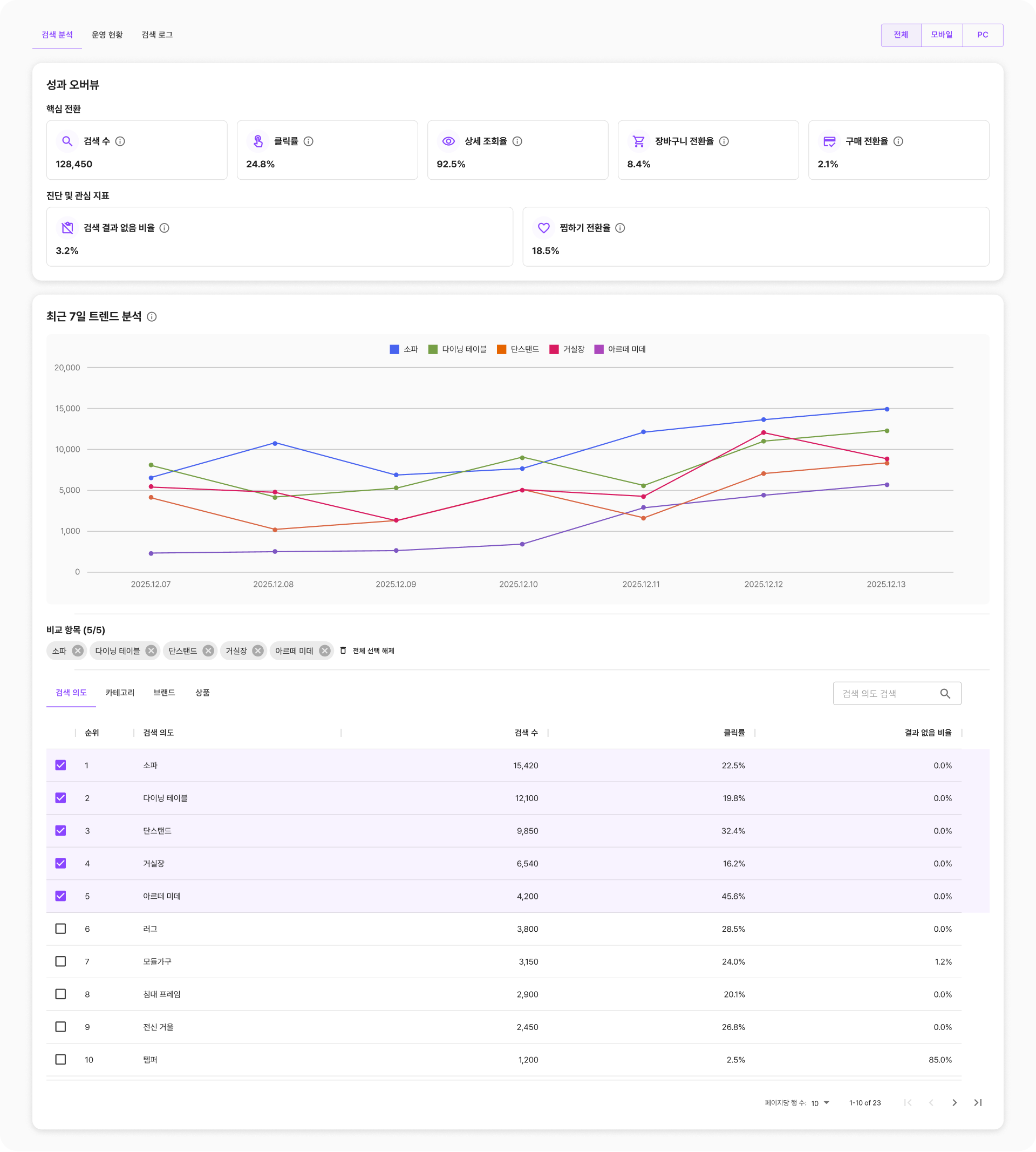The image size is (1036, 1152).
Task: Click info icon by 최근 7일 트렌드 분석
Action: point(152,317)
